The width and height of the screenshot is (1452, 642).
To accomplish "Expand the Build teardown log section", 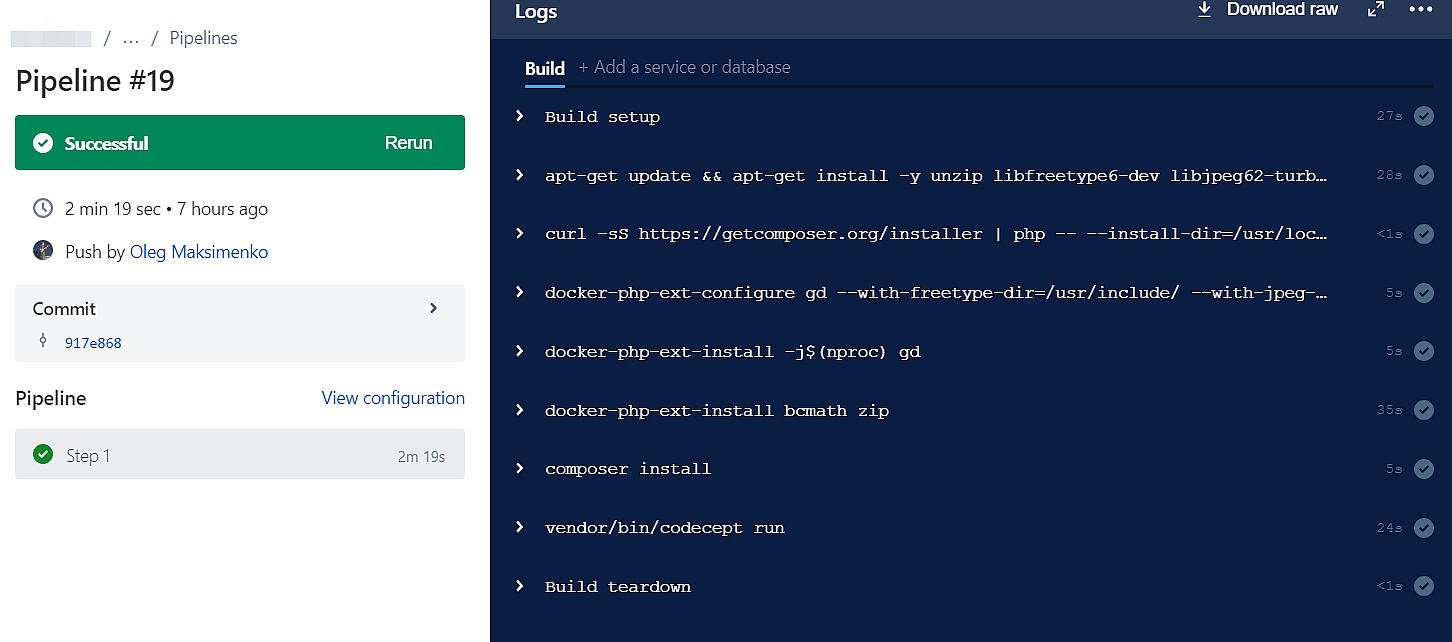I will point(518,586).
